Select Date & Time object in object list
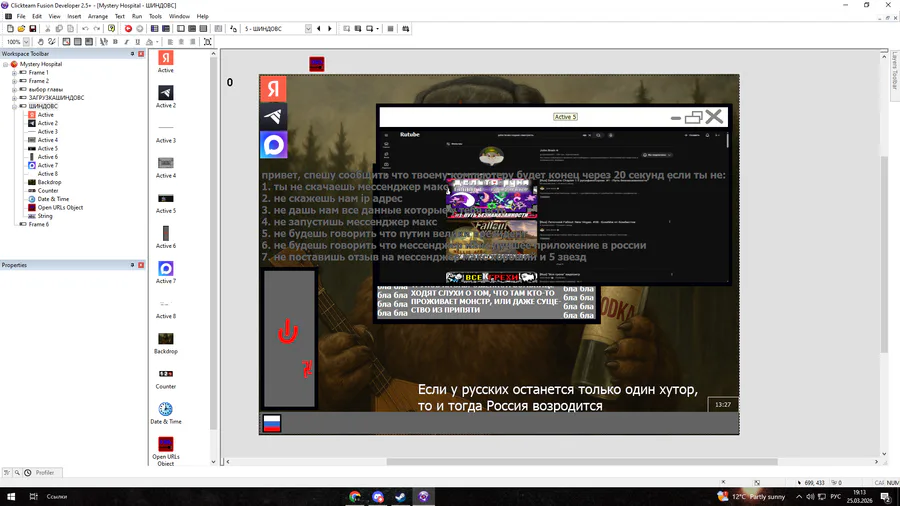Viewport: 900px width, 506px height. tap(165, 412)
